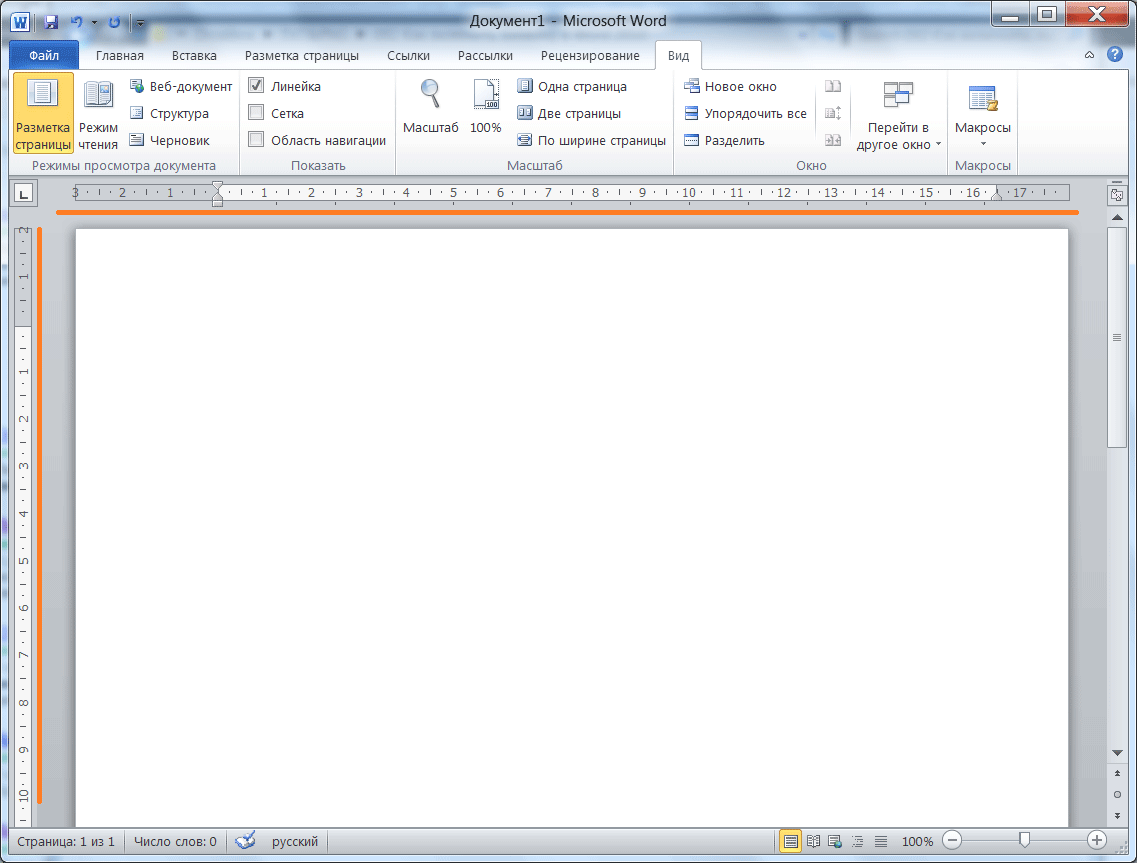Viewport: 1137px width, 863px height.
Task: Select draft view icon in status bar
Action: (x=880, y=841)
